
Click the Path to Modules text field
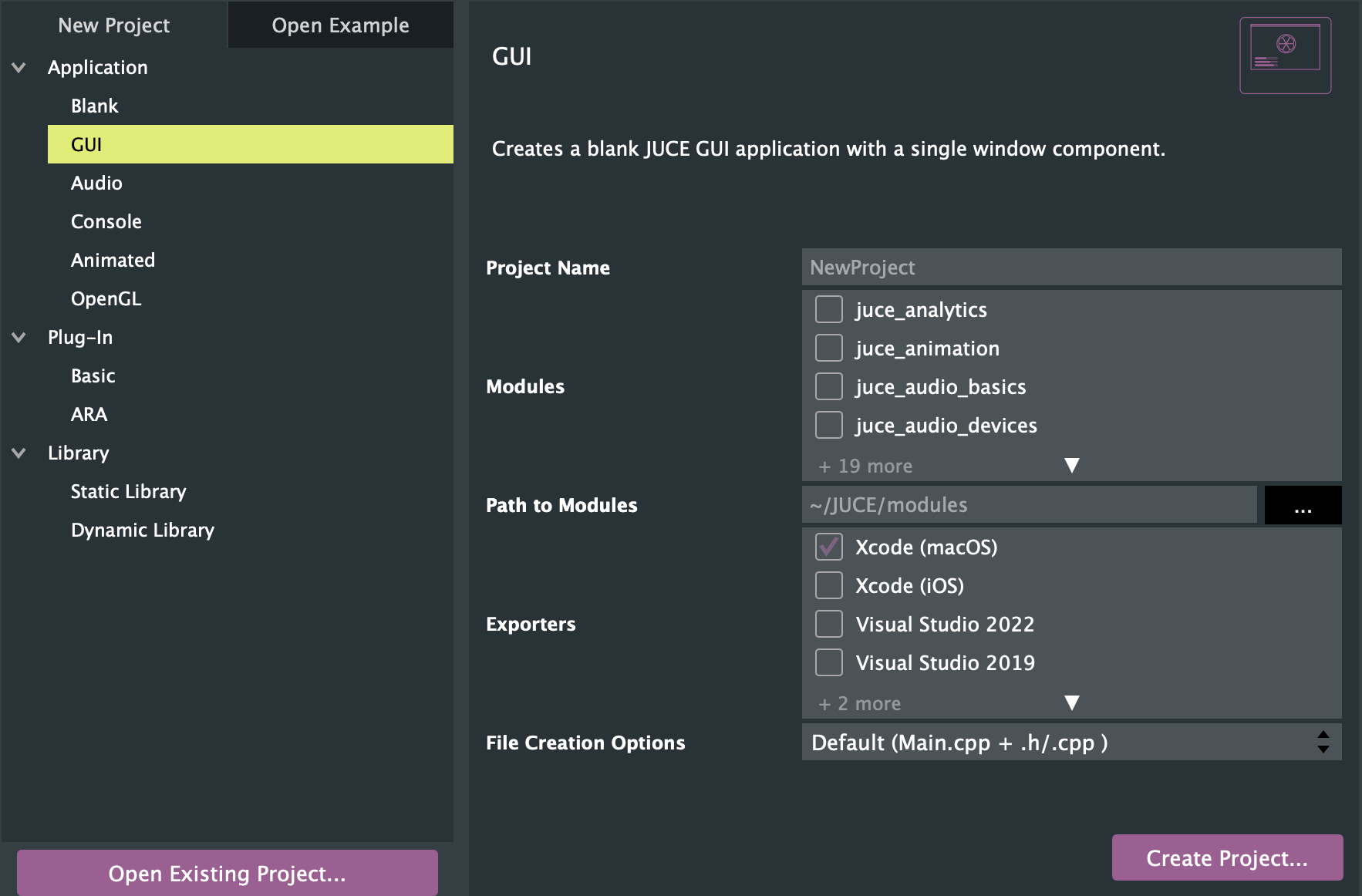(x=1030, y=505)
